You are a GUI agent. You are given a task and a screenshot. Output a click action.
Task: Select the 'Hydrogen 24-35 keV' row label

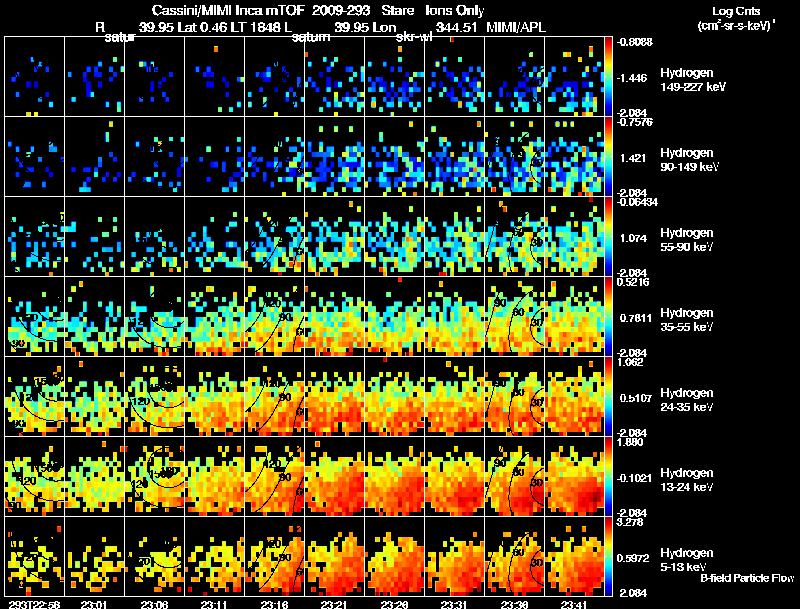[687, 400]
